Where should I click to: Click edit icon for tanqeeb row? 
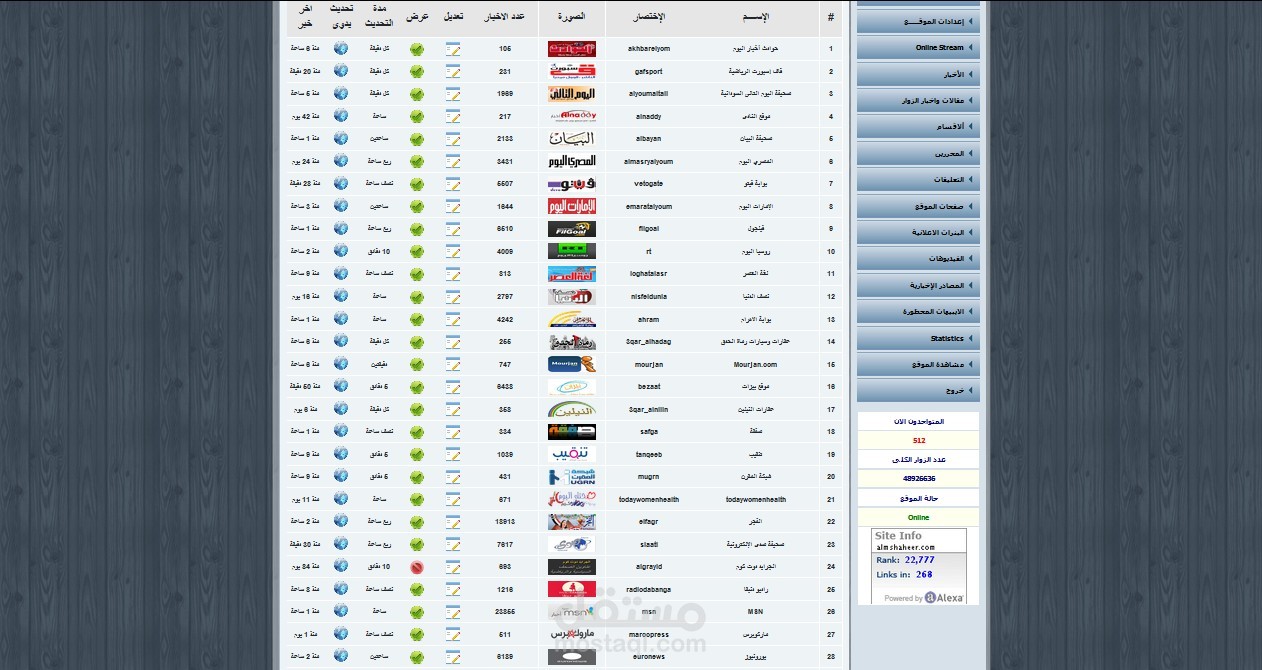click(x=453, y=453)
